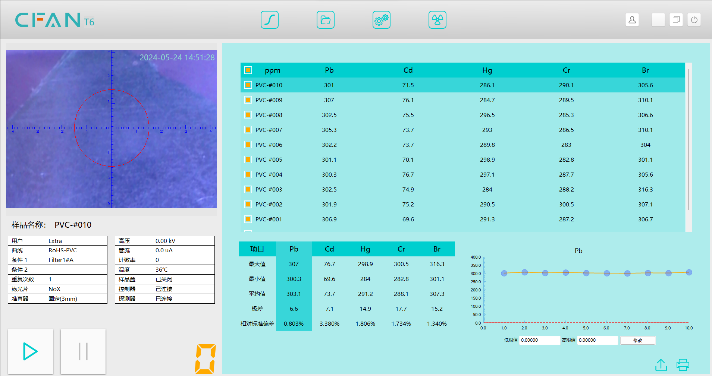712x376 pixels.
Task: Click the results table vertical scrollbar
Action: pyautogui.click(x=689, y=139)
